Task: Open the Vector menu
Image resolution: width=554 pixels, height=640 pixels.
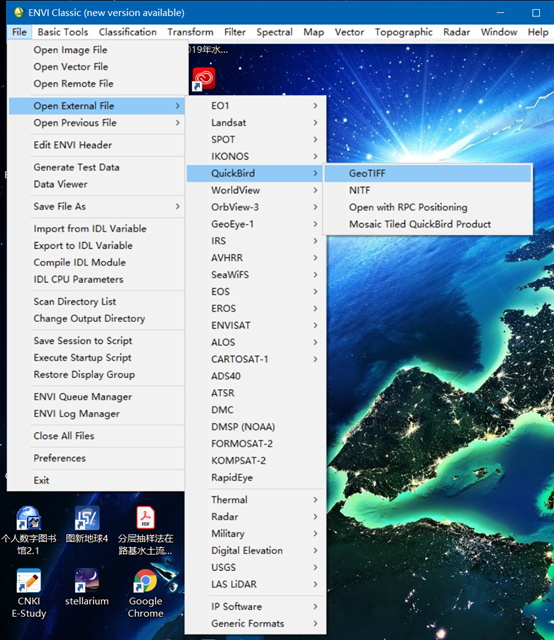Action: click(349, 32)
